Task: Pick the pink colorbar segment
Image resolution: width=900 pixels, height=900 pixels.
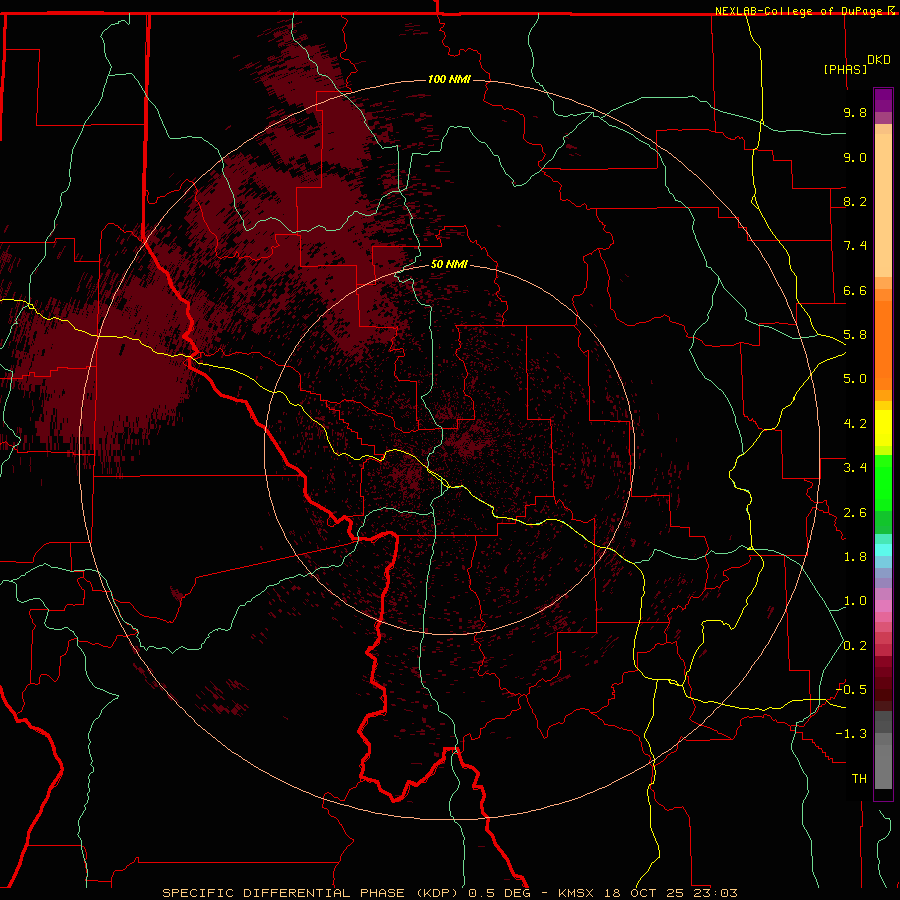Action: (883, 606)
